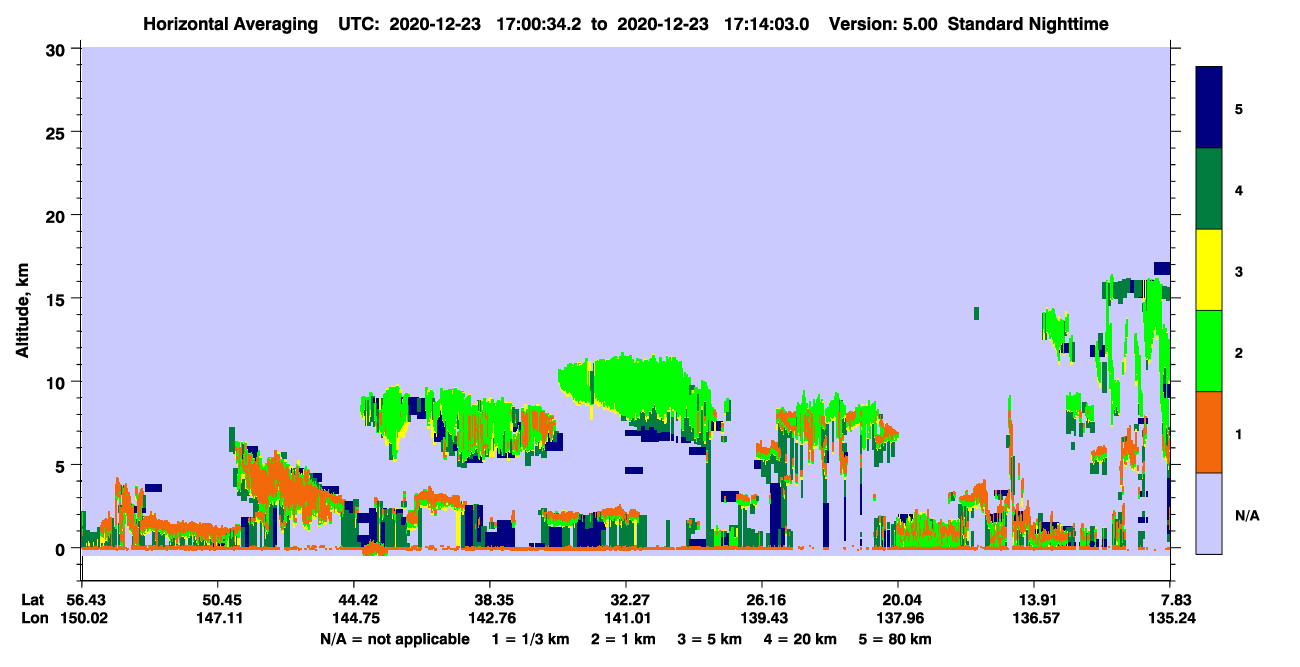Click the orange 1 color legend segment

click(1209, 432)
